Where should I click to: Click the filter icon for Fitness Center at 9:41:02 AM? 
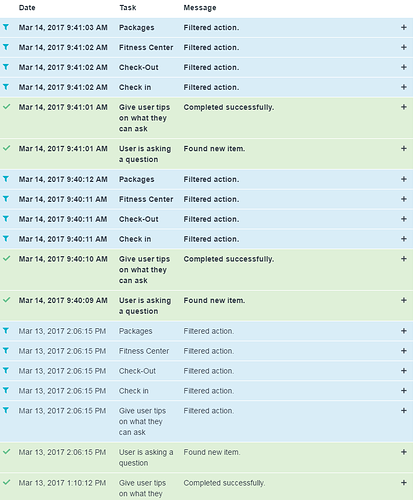pyautogui.click(x=6, y=47)
